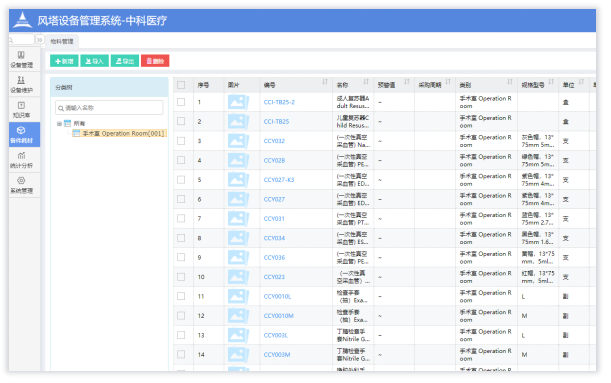Click sort icon on 规格型号 column
This screenshot has width=611, height=383.
point(551,82)
